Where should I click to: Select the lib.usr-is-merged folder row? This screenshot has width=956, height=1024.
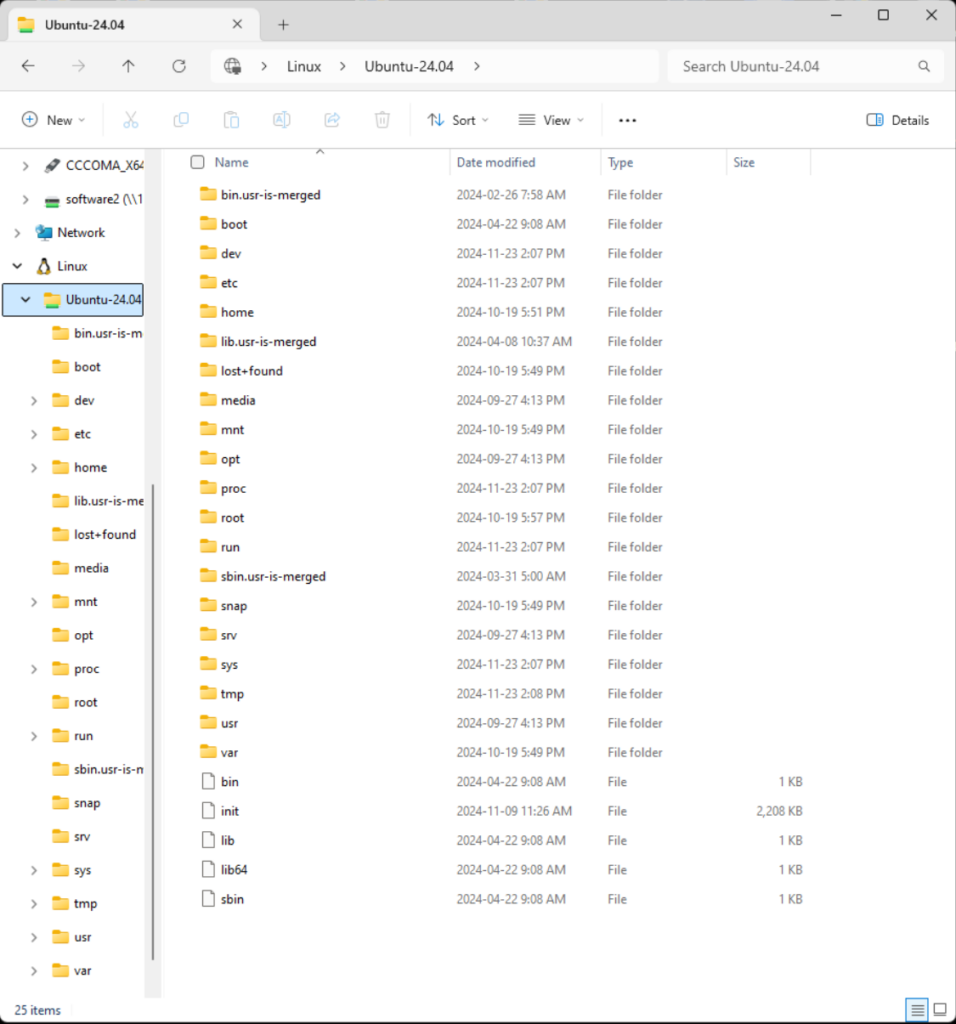(502, 342)
